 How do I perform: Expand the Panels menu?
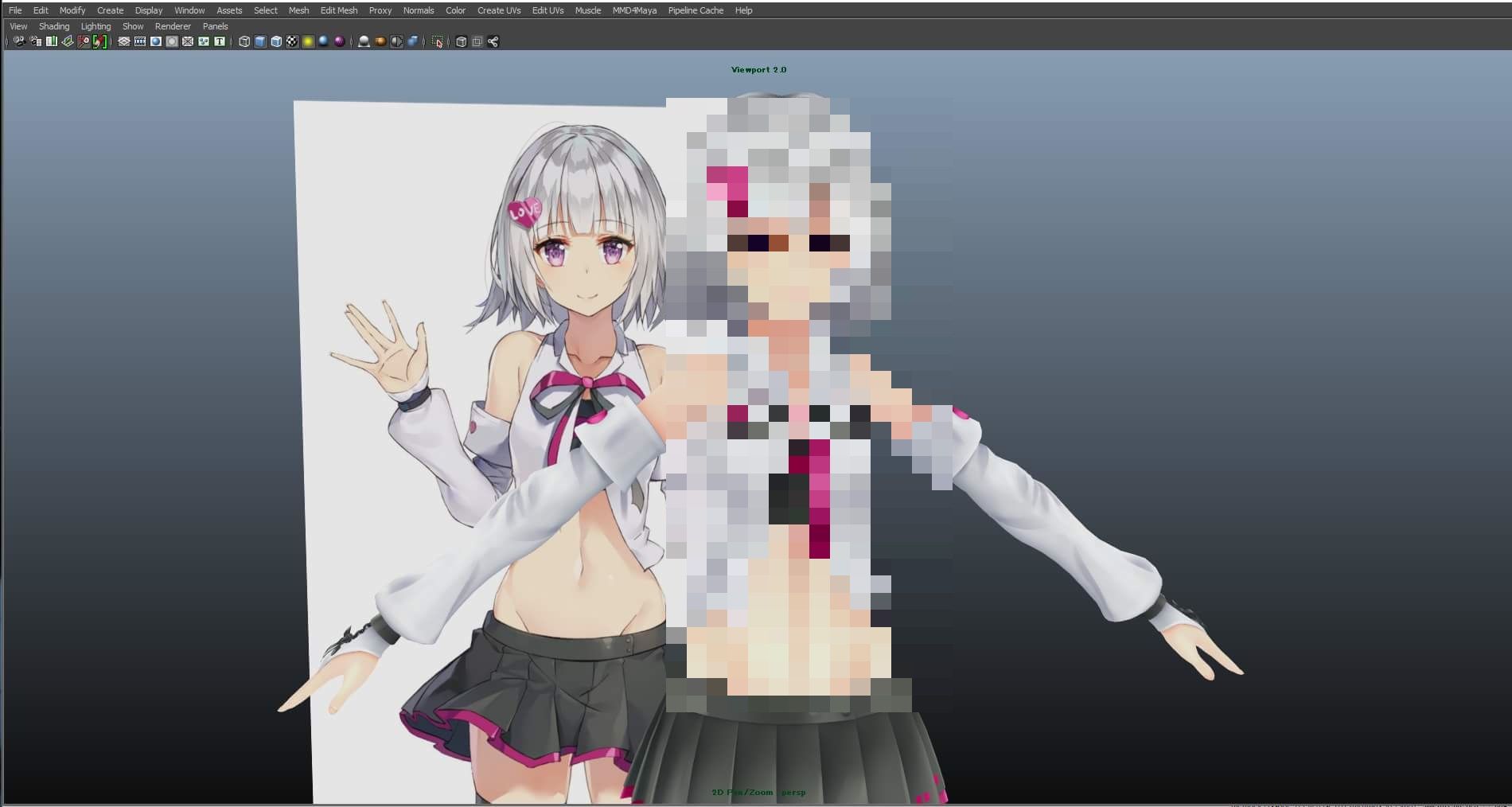point(215,26)
